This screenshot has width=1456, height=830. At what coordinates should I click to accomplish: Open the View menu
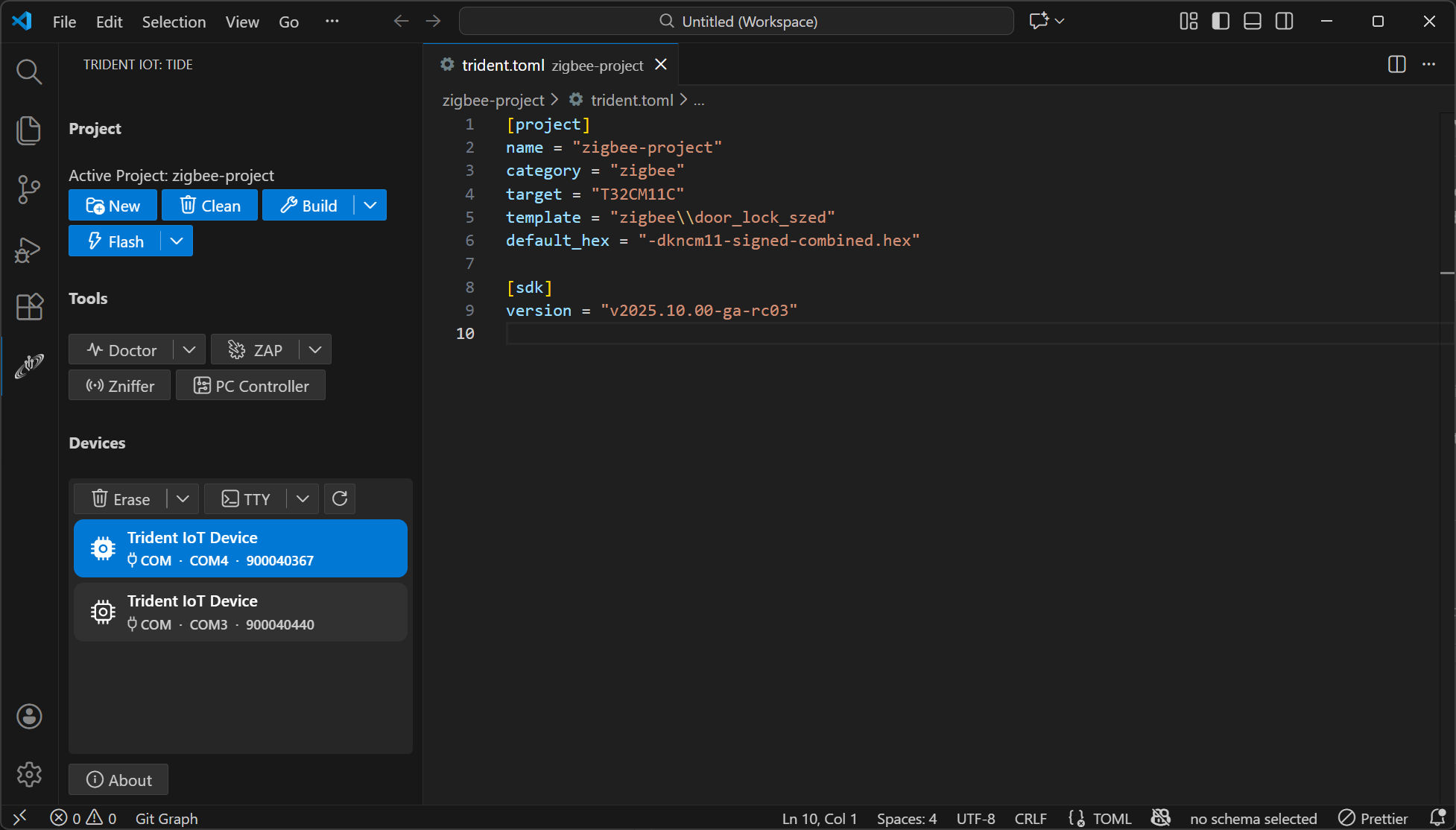tap(242, 22)
